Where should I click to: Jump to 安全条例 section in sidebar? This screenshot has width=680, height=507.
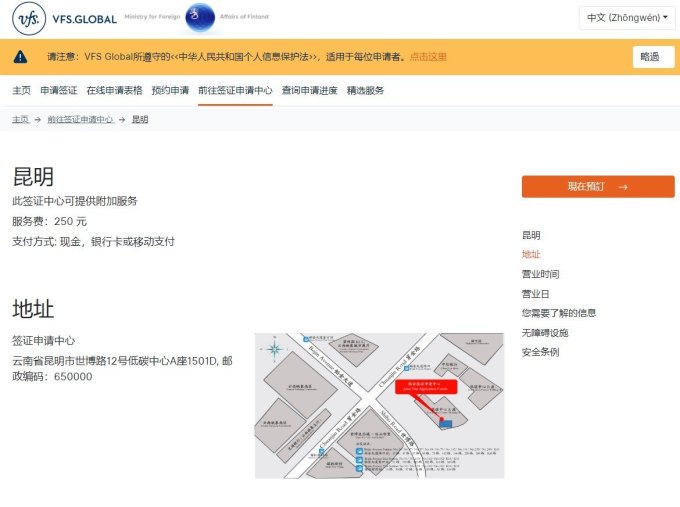click(x=540, y=352)
